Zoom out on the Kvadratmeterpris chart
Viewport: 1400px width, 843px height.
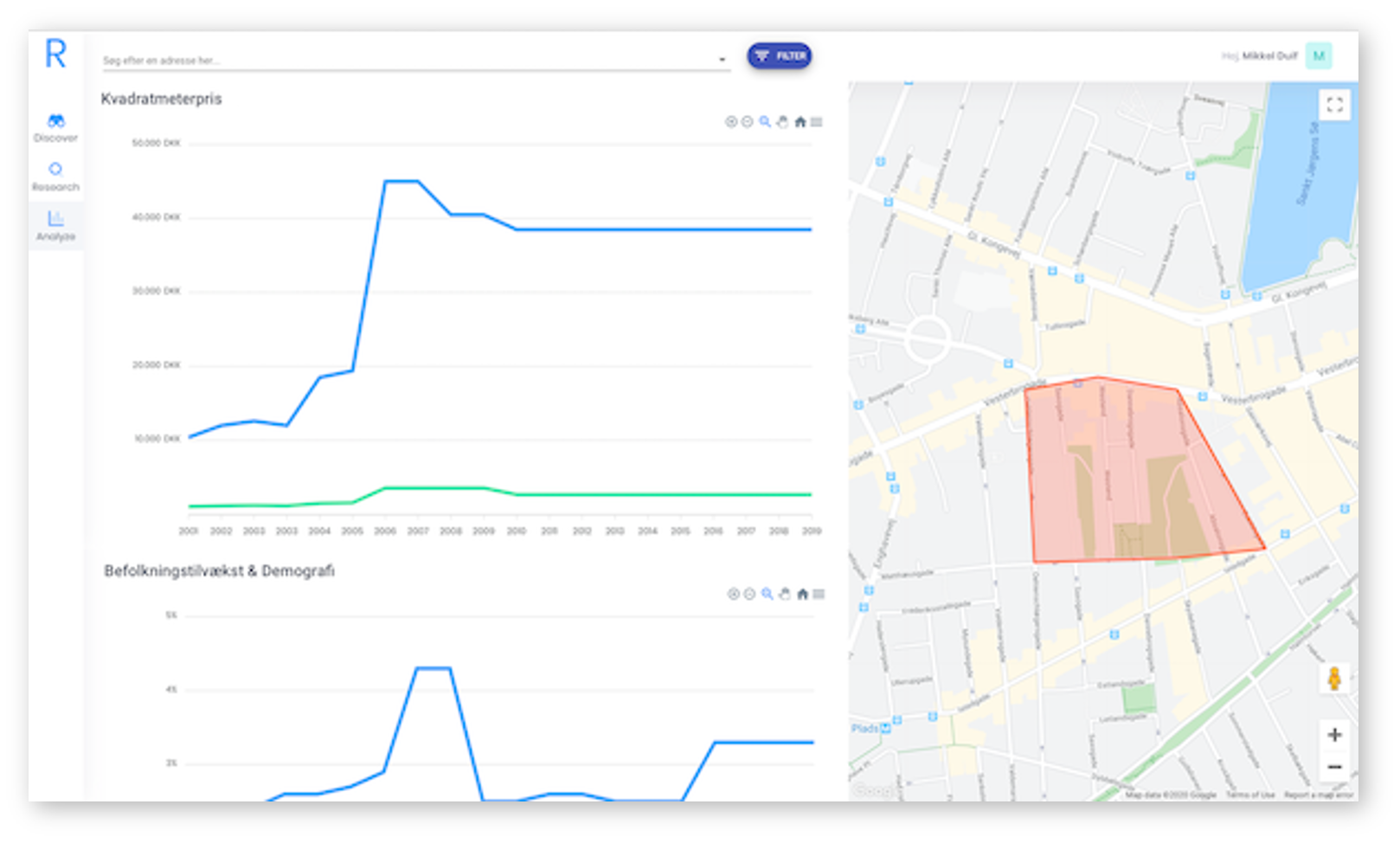pyautogui.click(x=748, y=122)
